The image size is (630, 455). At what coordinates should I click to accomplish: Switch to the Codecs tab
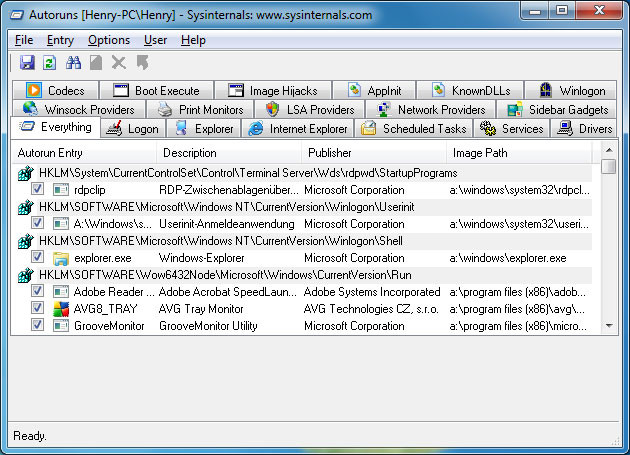55,90
